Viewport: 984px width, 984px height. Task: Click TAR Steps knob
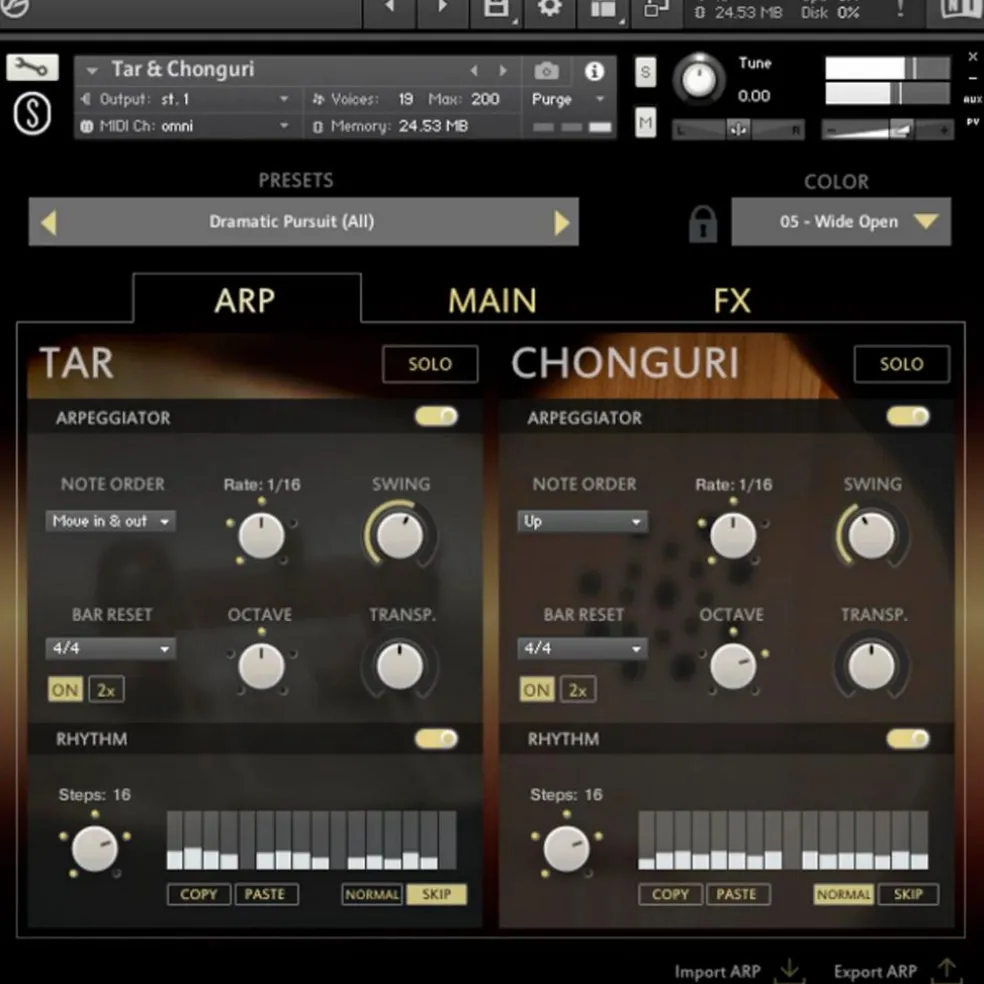95,848
